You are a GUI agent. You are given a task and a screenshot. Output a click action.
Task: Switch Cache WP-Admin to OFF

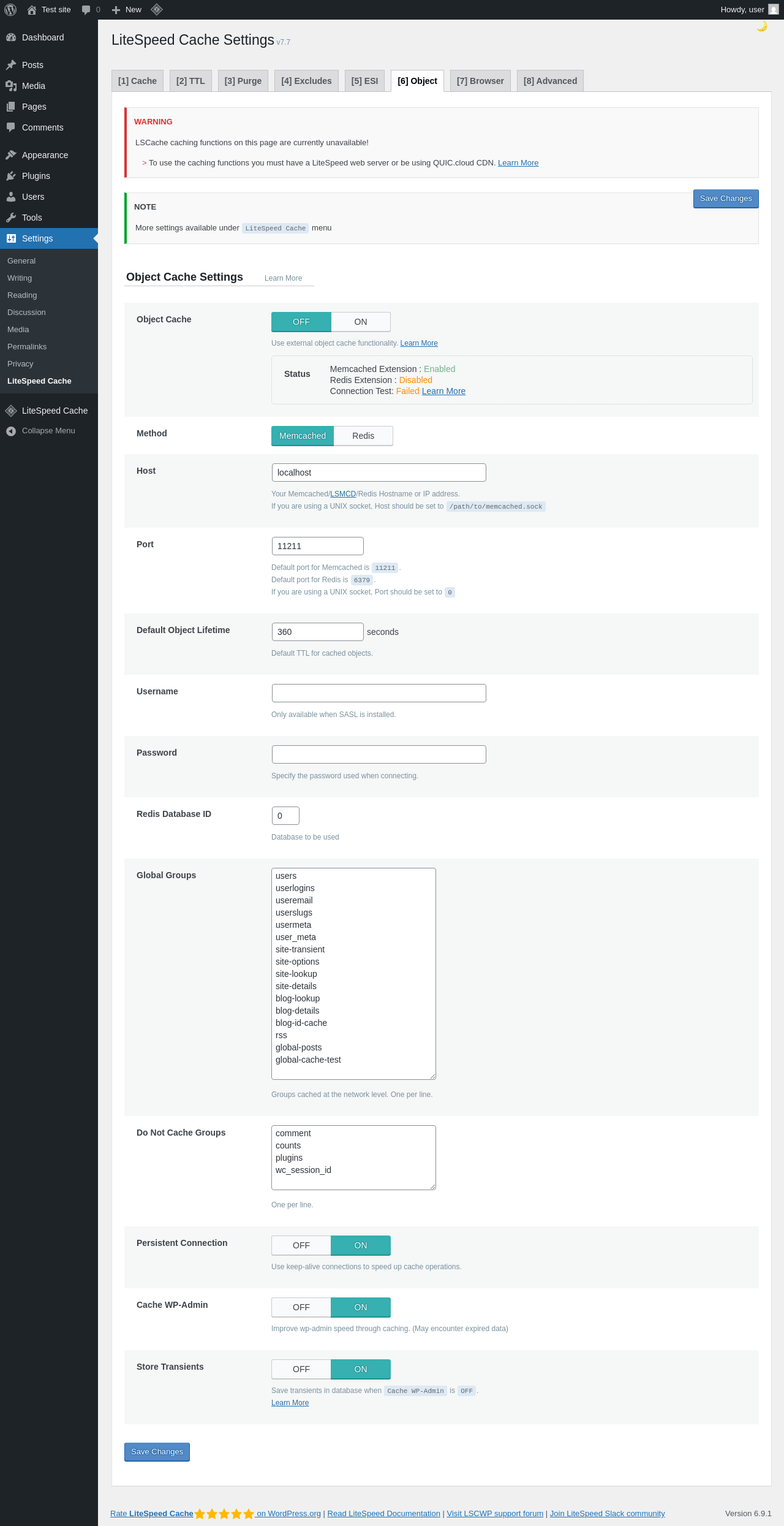pos(301,1307)
